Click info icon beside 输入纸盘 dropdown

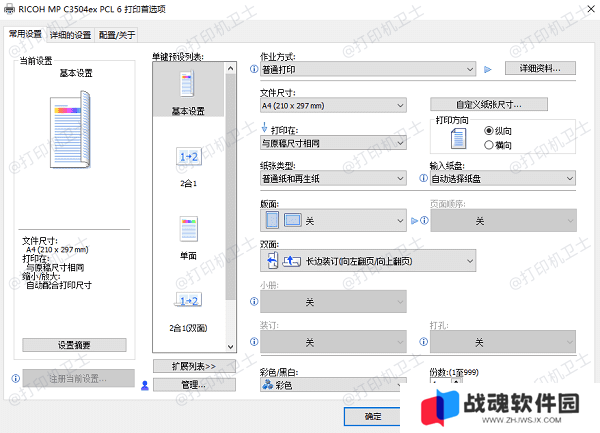coord(423,178)
